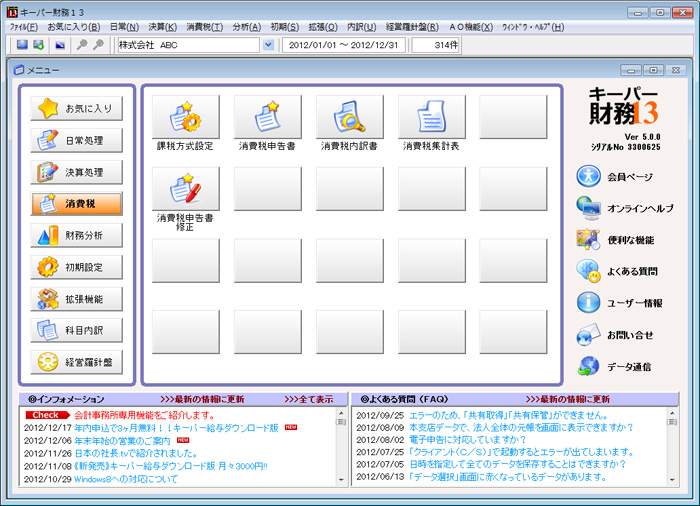Click 全て表示 link
The image size is (700, 506).
pos(309,399)
